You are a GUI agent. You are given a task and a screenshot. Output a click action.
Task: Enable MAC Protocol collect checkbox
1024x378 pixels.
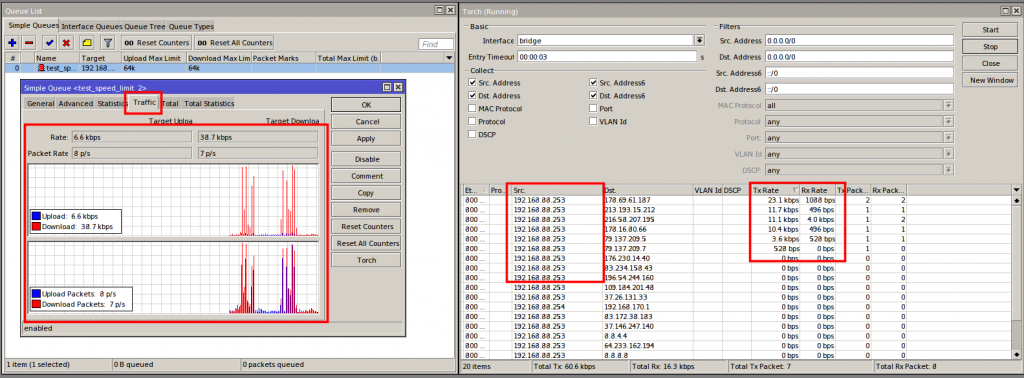472,108
